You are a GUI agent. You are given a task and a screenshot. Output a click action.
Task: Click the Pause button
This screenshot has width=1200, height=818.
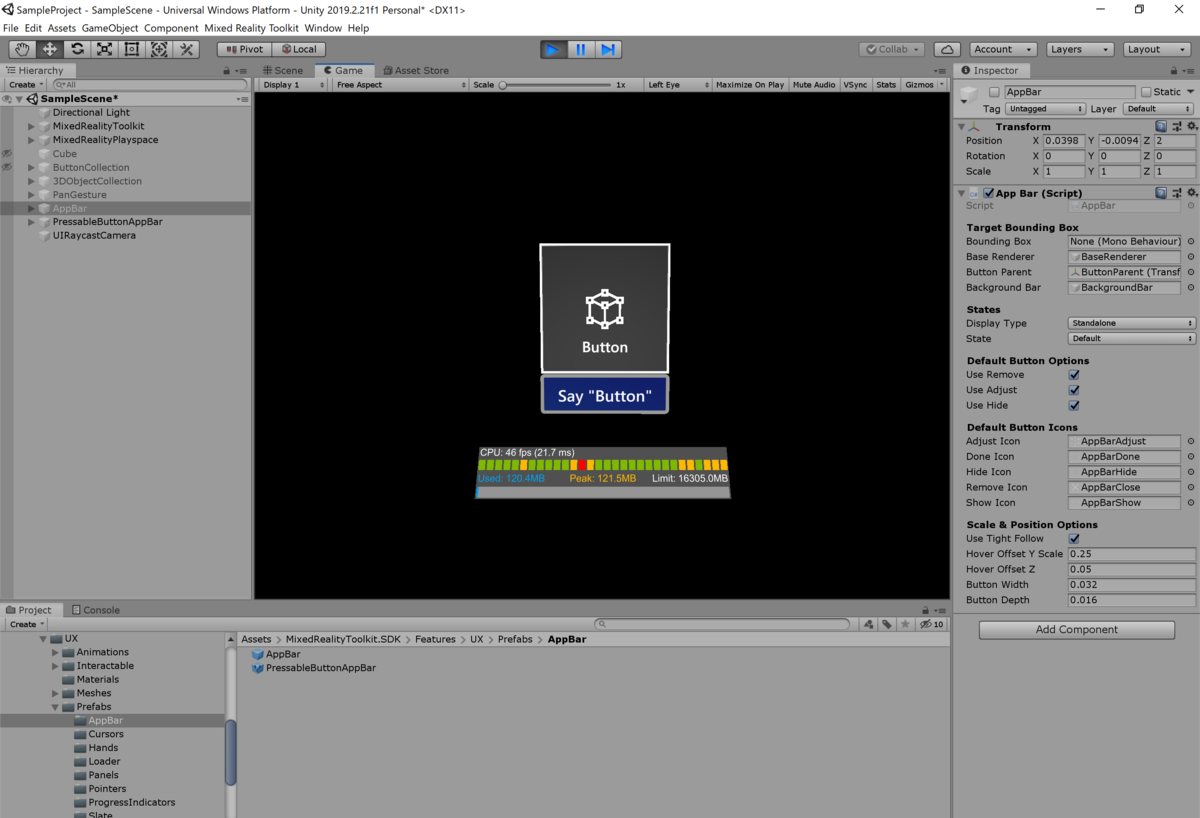(x=581, y=49)
